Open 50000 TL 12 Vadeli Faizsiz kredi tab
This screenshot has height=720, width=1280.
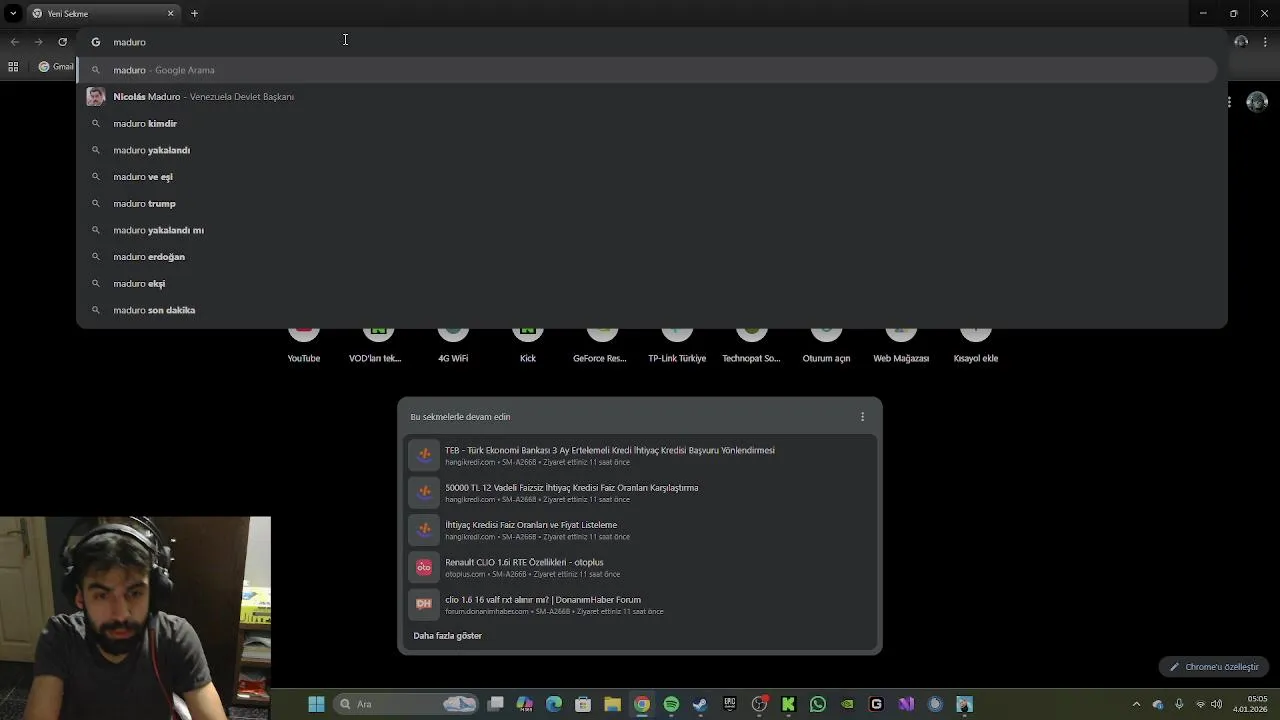[x=640, y=492]
